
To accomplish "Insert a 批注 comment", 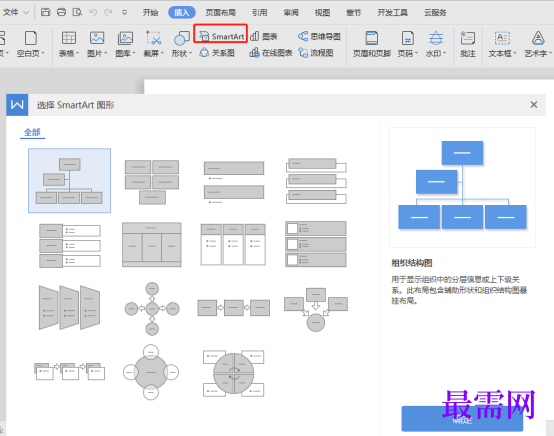I will click(x=467, y=44).
